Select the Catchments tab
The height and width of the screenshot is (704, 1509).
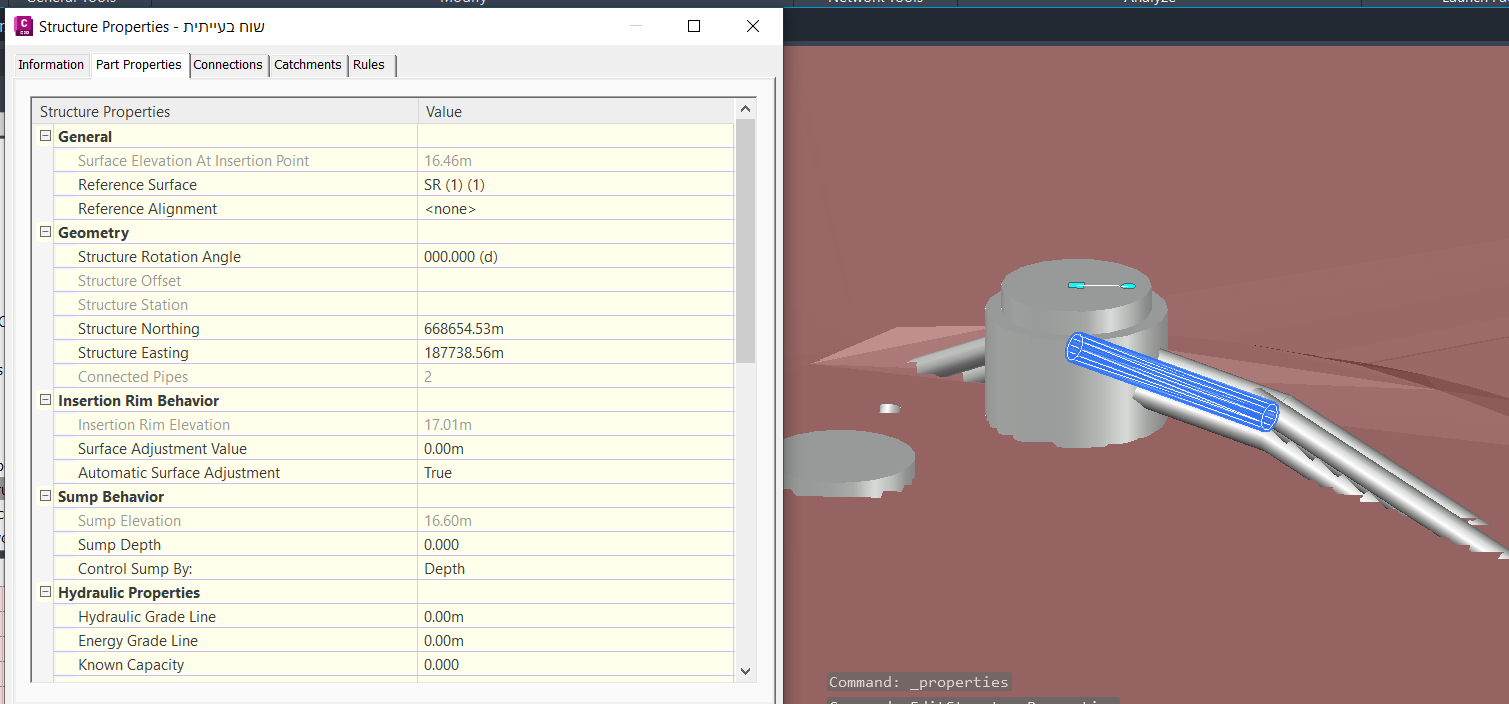(x=307, y=64)
